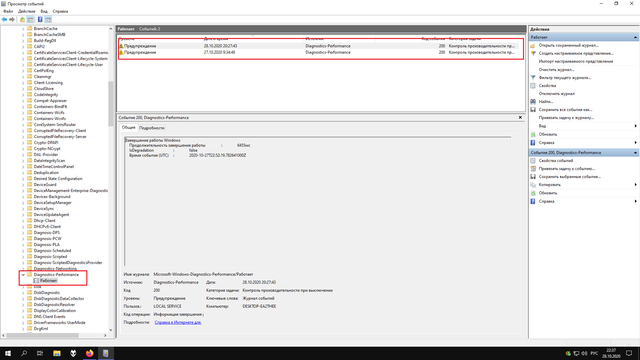Expand the BranchCache tree node
The width and height of the screenshot is (640, 360).
coord(23,29)
